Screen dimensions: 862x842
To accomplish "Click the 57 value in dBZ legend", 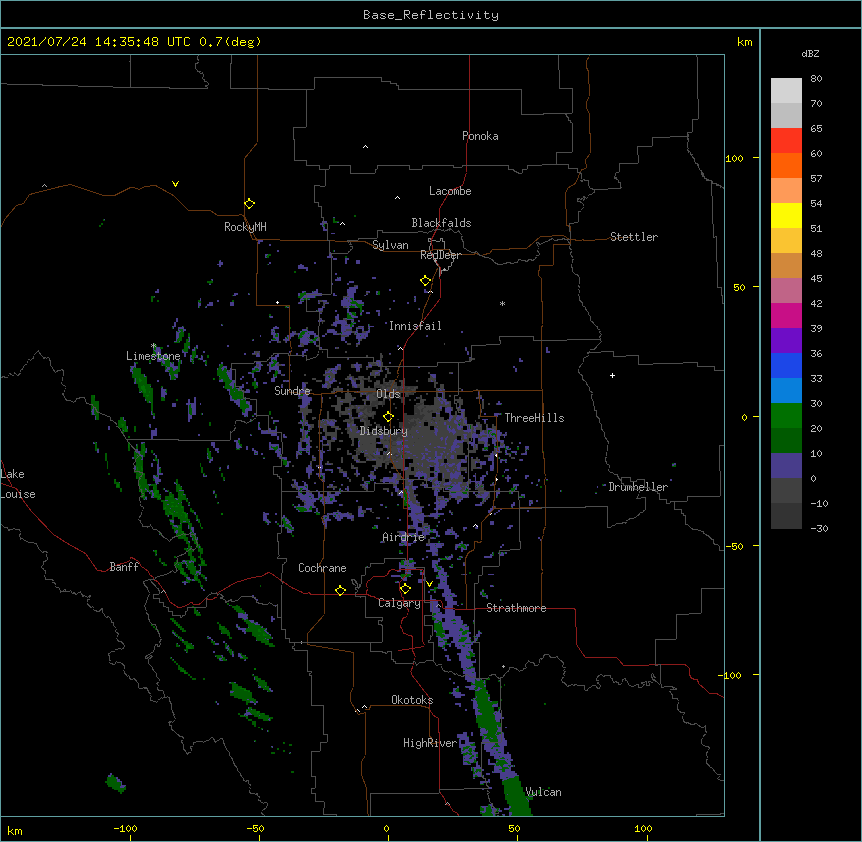I will [x=816, y=179].
